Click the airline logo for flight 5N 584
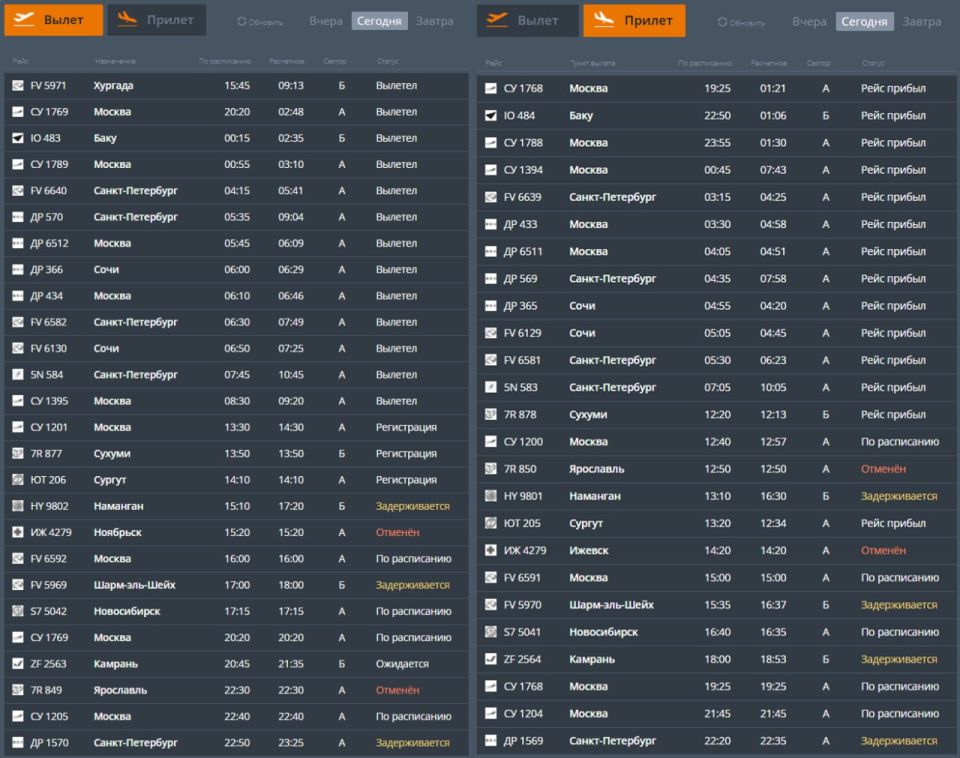Image resolution: width=960 pixels, height=758 pixels. click(18, 375)
